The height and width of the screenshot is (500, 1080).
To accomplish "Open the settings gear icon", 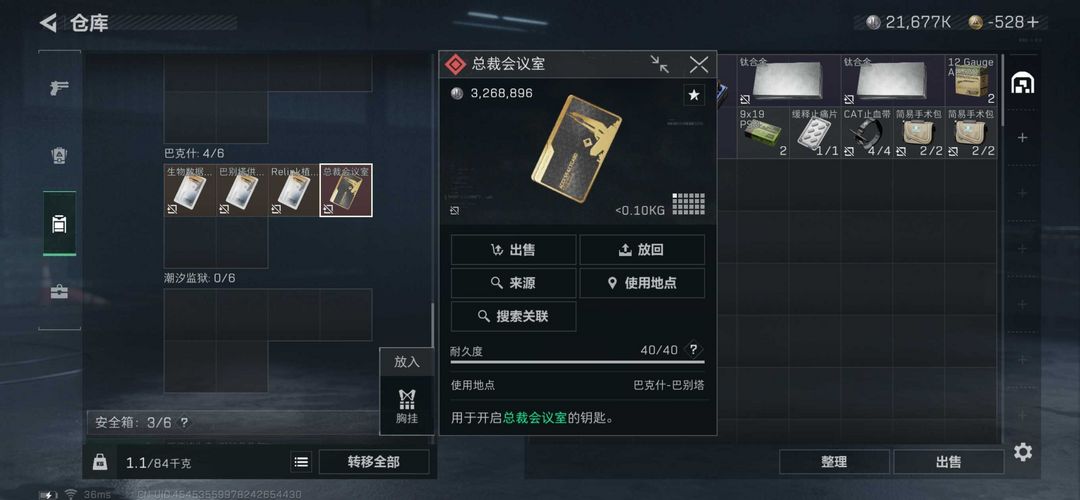I will 1023,452.
